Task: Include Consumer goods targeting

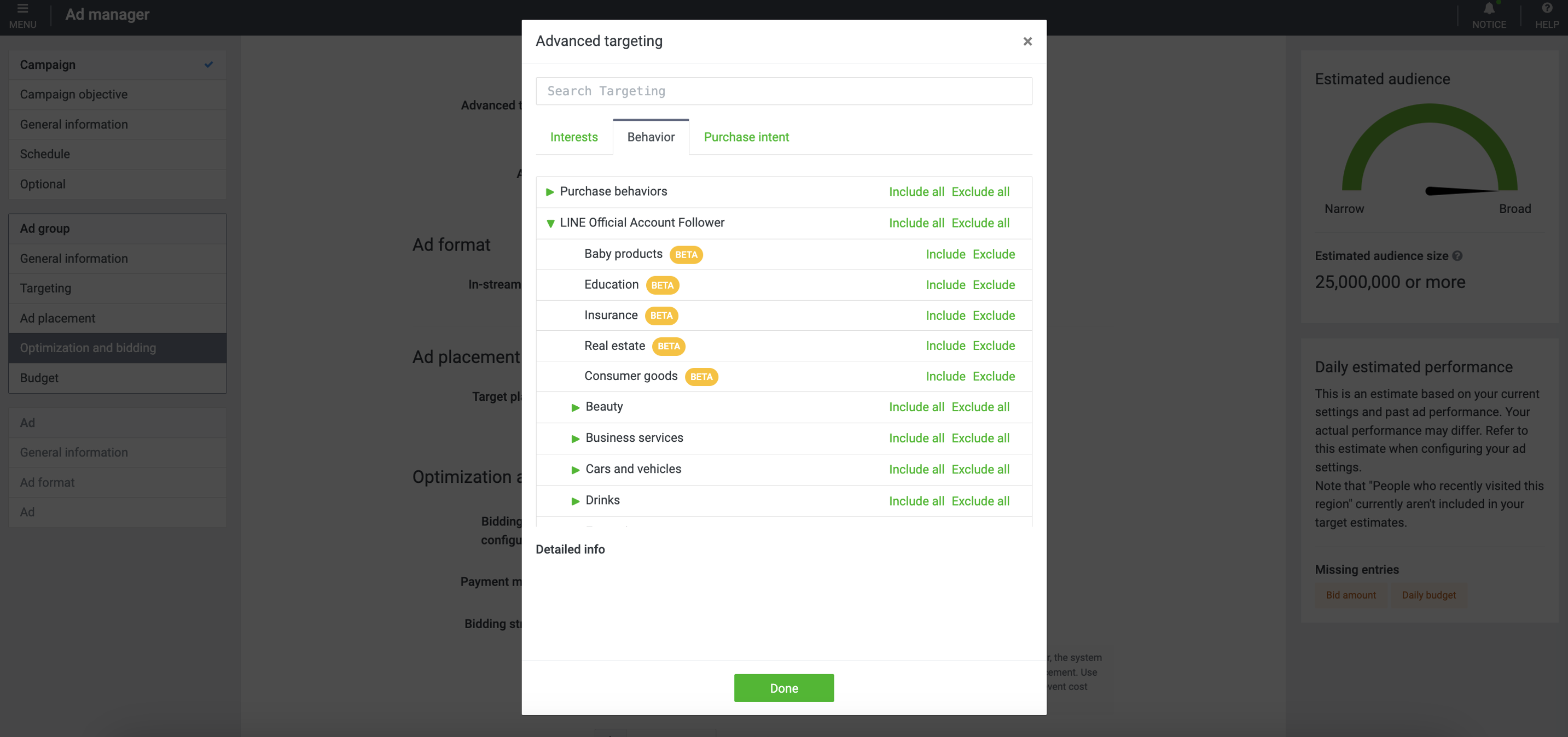Action: 945,376
